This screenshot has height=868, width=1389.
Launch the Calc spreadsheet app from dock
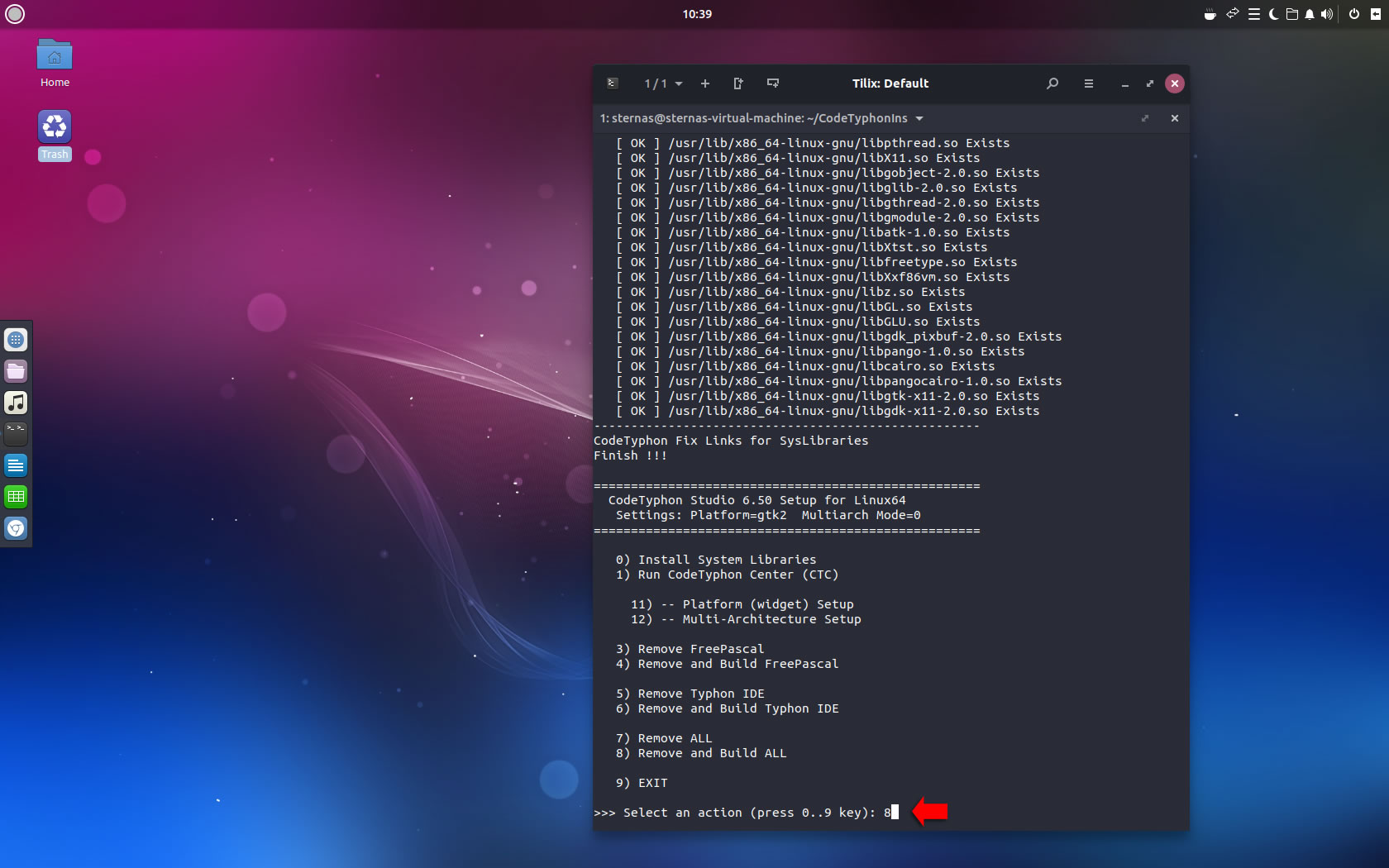[16, 497]
